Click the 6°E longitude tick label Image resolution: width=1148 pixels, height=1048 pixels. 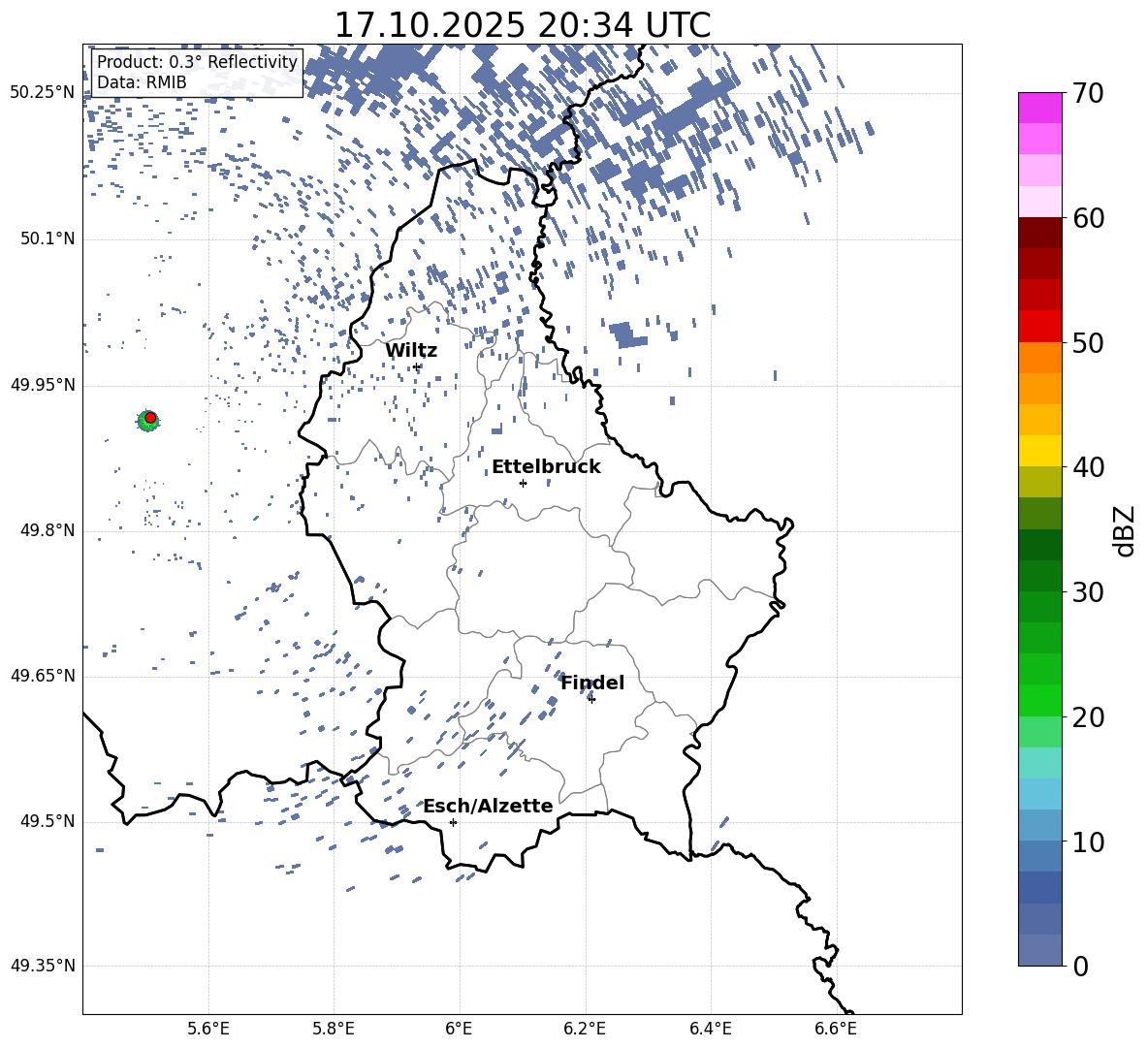[x=459, y=1028]
